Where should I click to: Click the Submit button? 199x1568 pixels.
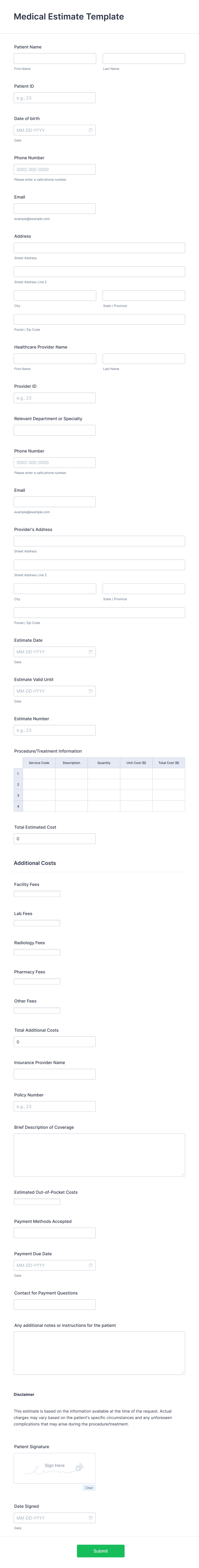[x=101, y=1550]
